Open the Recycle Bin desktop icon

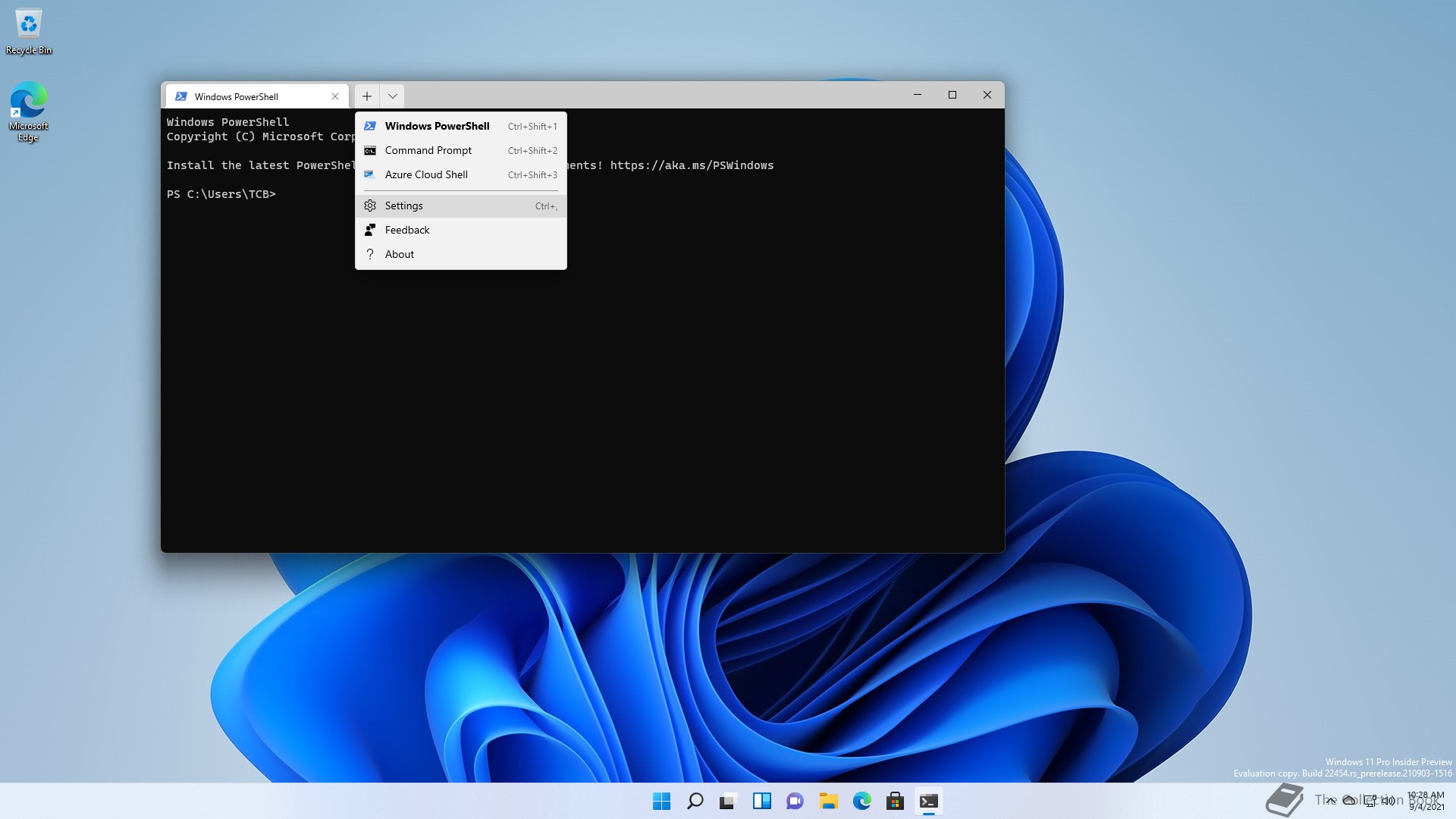tap(29, 32)
